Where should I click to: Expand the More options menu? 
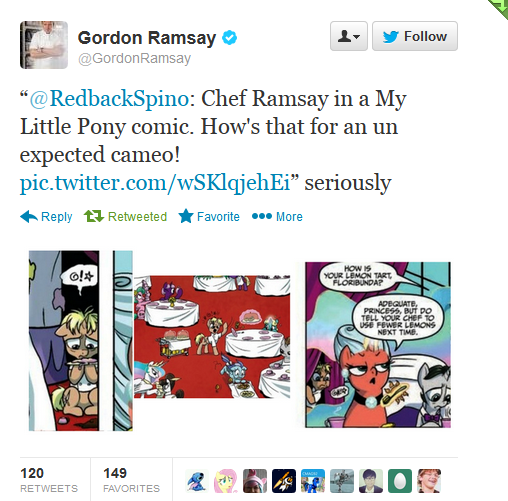[277, 217]
